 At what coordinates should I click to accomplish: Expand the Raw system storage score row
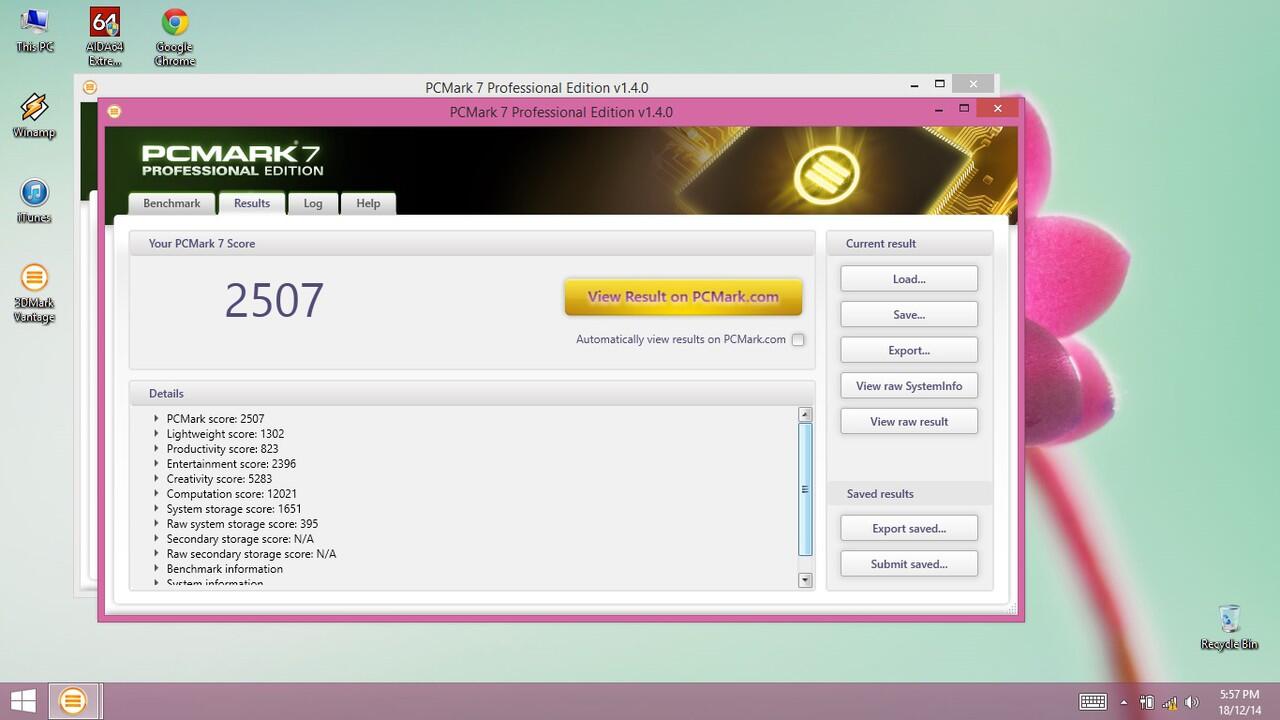[157, 524]
